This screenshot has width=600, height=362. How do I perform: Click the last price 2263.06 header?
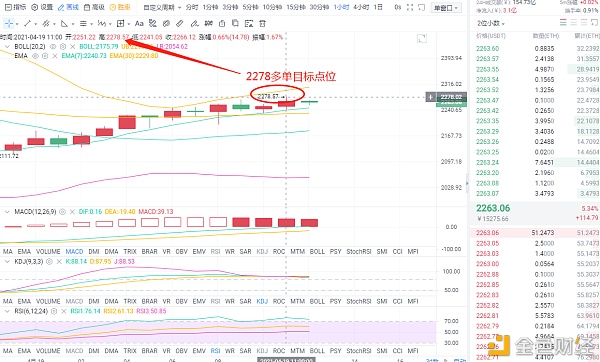[x=493, y=208]
